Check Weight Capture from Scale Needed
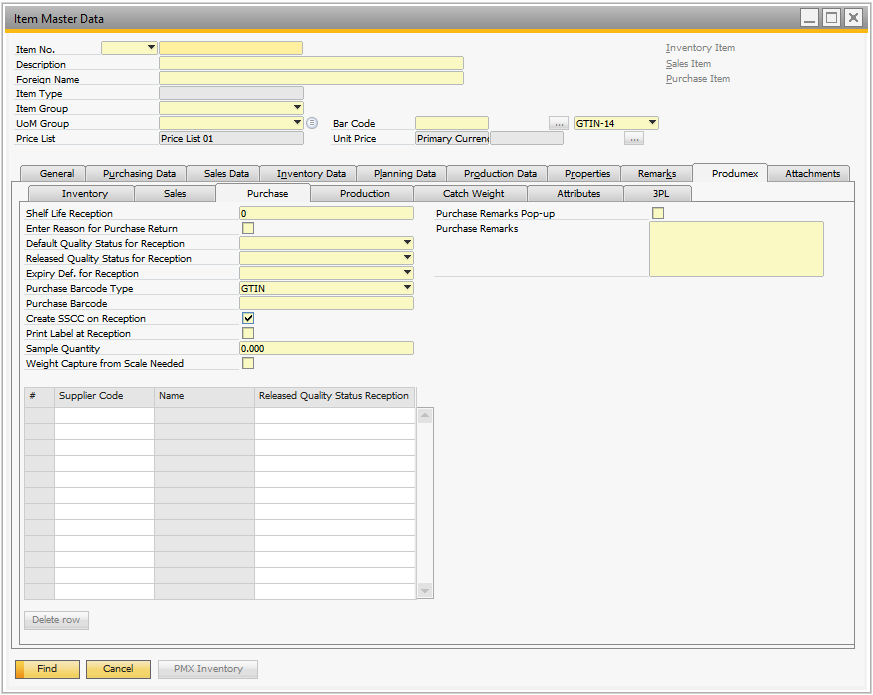873x695 pixels. pyautogui.click(x=248, y=363)
